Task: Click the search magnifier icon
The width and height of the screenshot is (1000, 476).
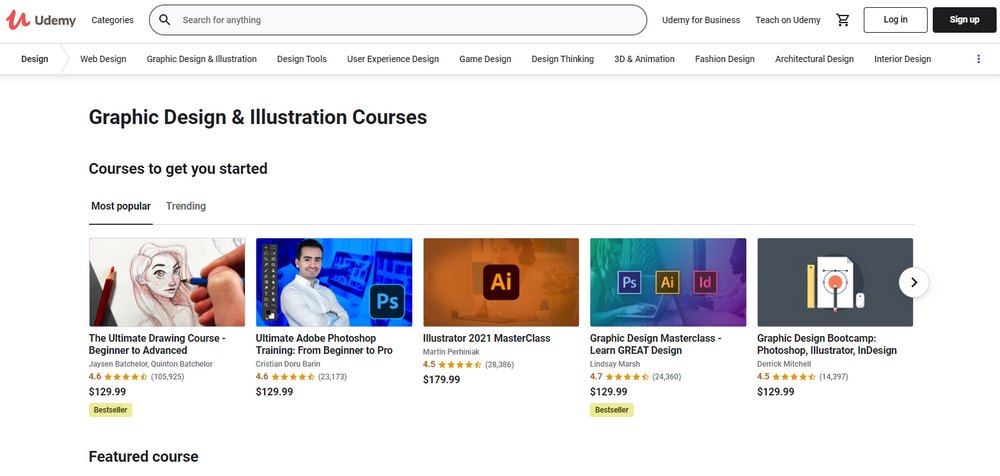Action: [165, 20]
